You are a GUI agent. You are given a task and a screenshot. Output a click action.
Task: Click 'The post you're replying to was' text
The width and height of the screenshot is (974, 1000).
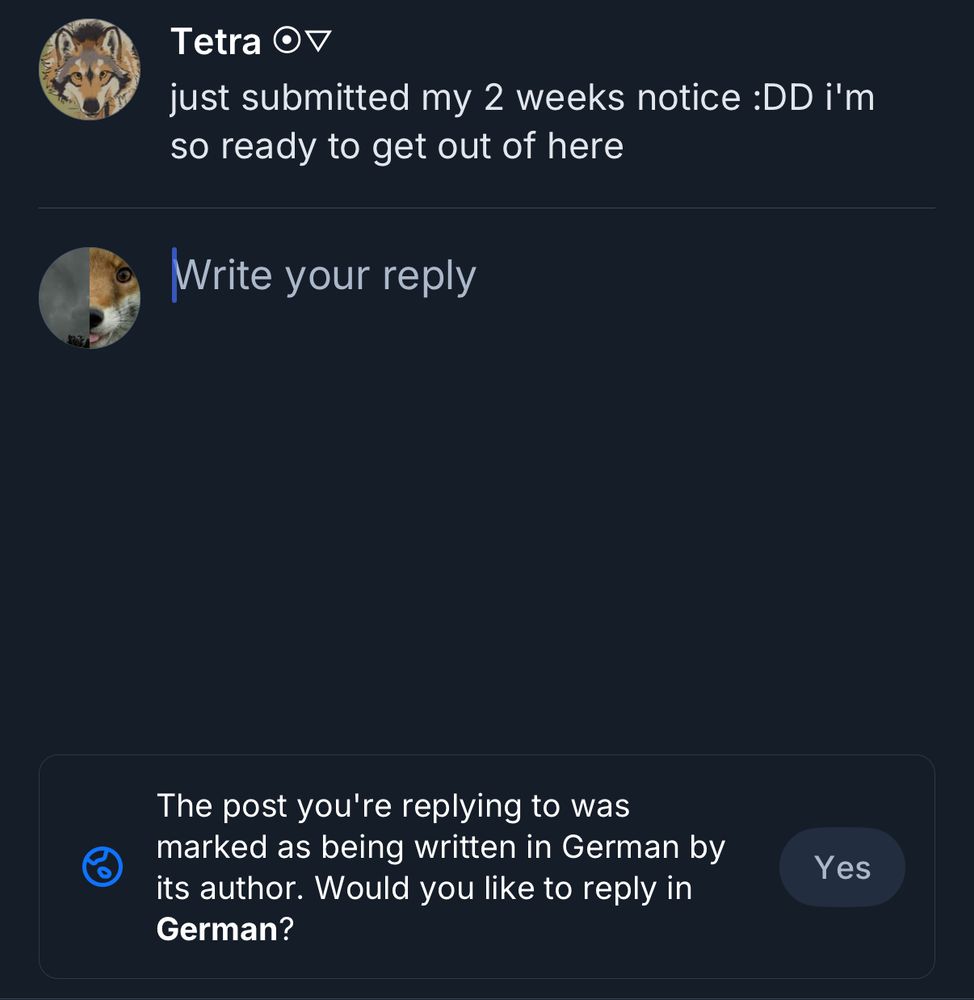pyautogui.click(x=393, y=806)
